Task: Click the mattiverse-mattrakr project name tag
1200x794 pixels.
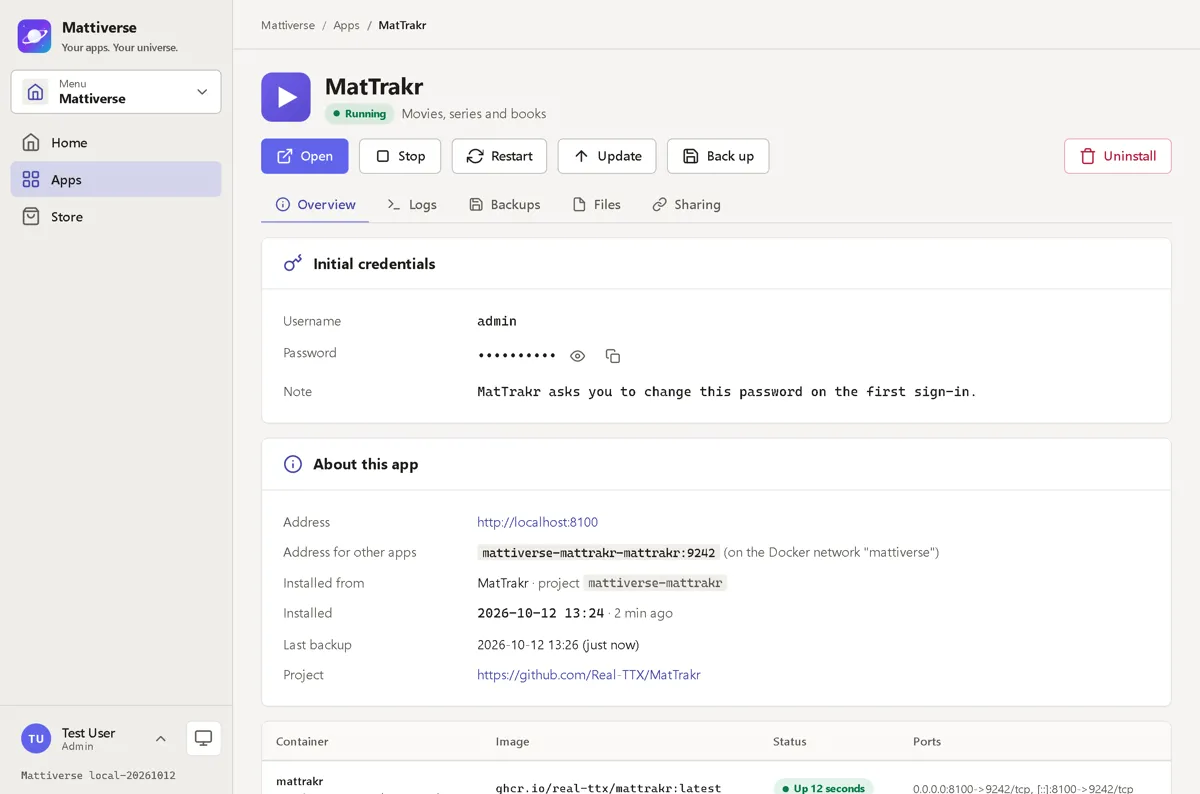Action: [655, 583]
